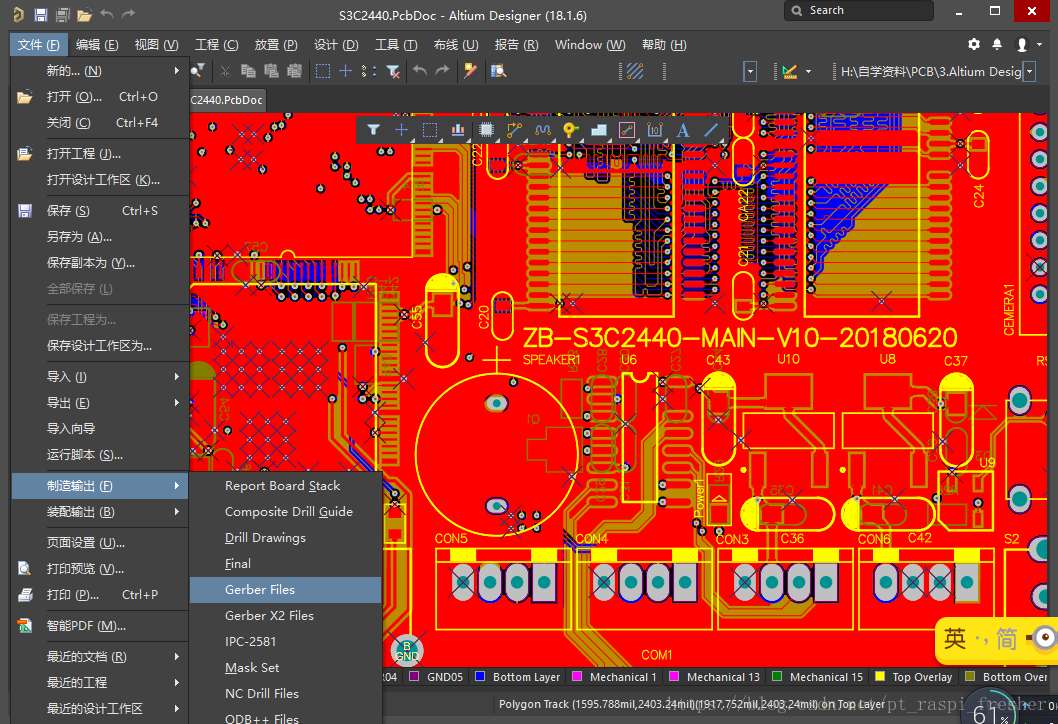Click the Top Overlay yellow color swatch

click(x=880, y=676)
